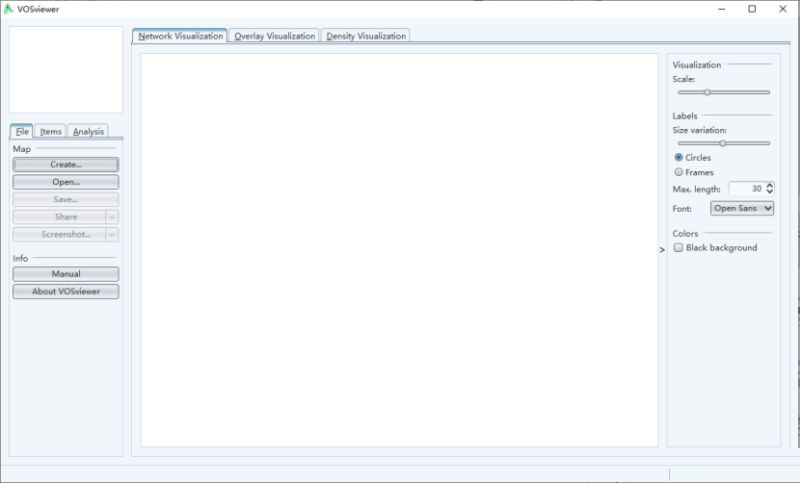This screenshot has width=800, height=483.
Task: Collapse the options panel with the > arrow
Action: click(662, 250)
